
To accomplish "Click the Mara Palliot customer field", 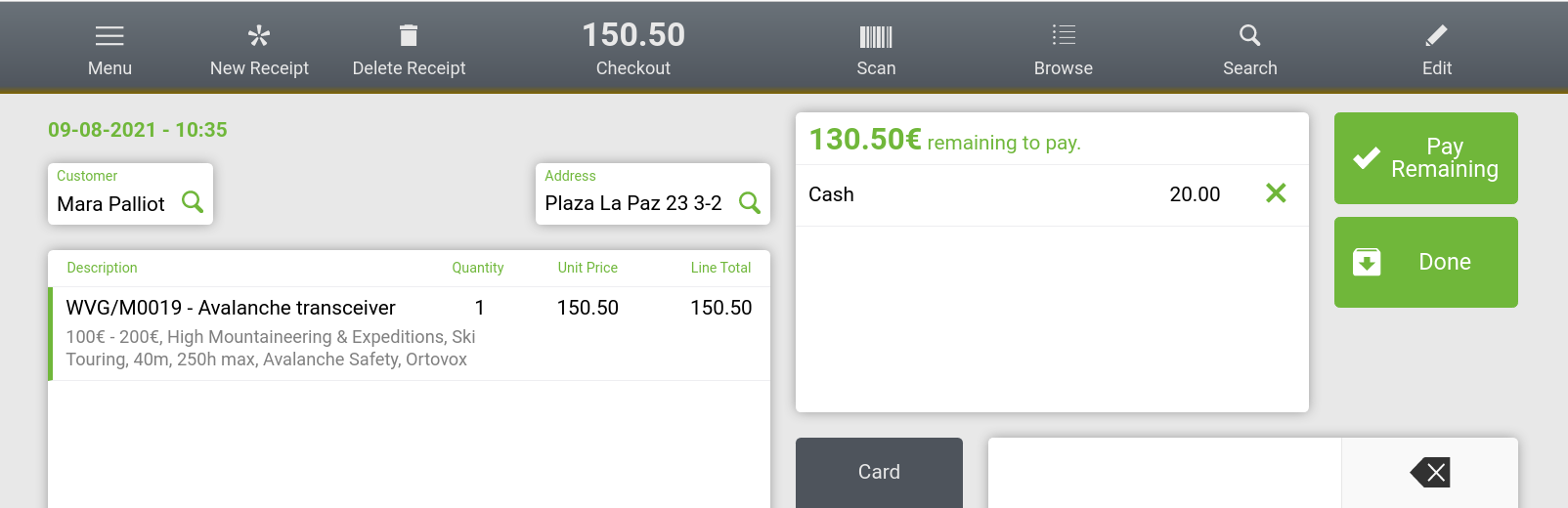I will point(111,204).
